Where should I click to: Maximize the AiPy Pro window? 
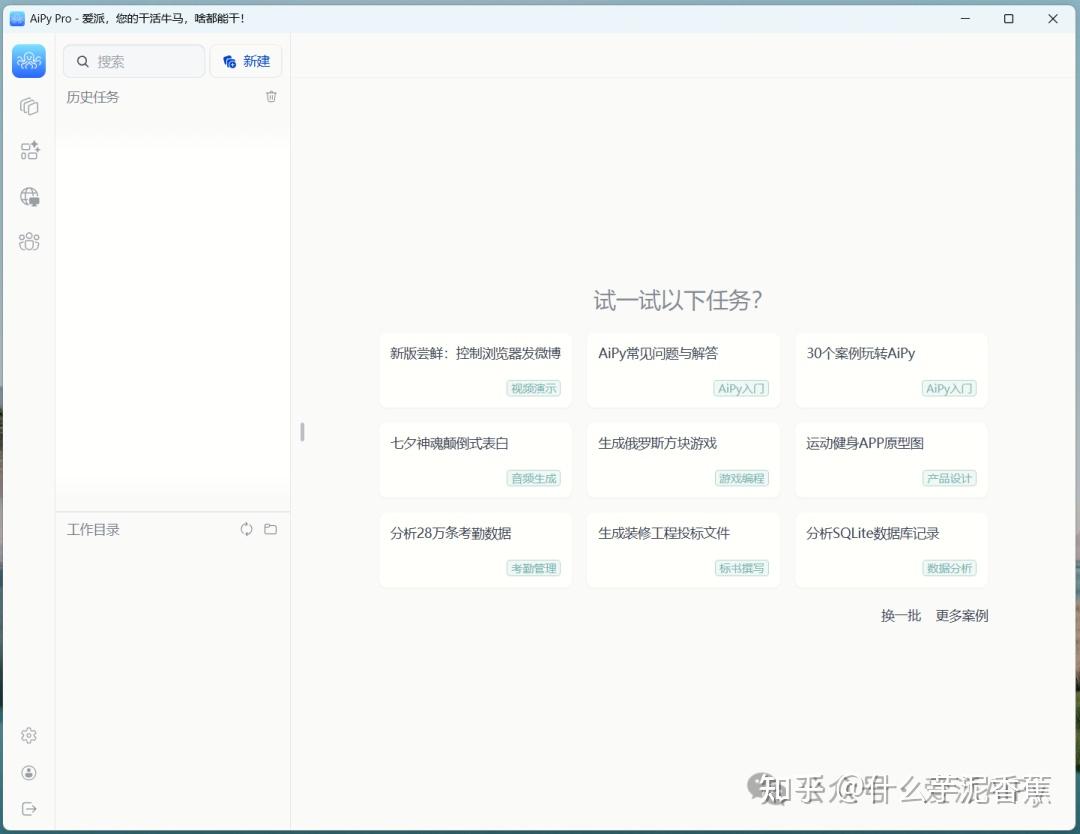click(1008, 19)
